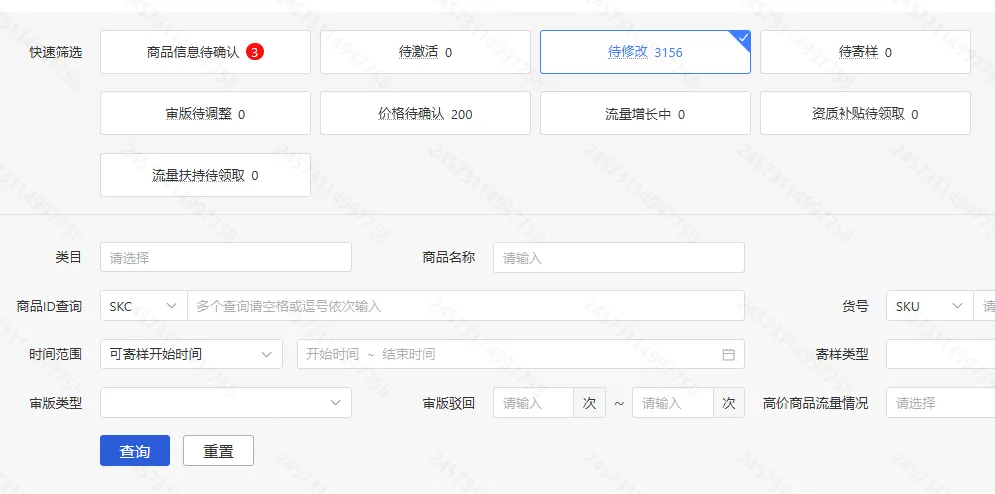Focus the 商品名称 input field

(x=619, y=258)
